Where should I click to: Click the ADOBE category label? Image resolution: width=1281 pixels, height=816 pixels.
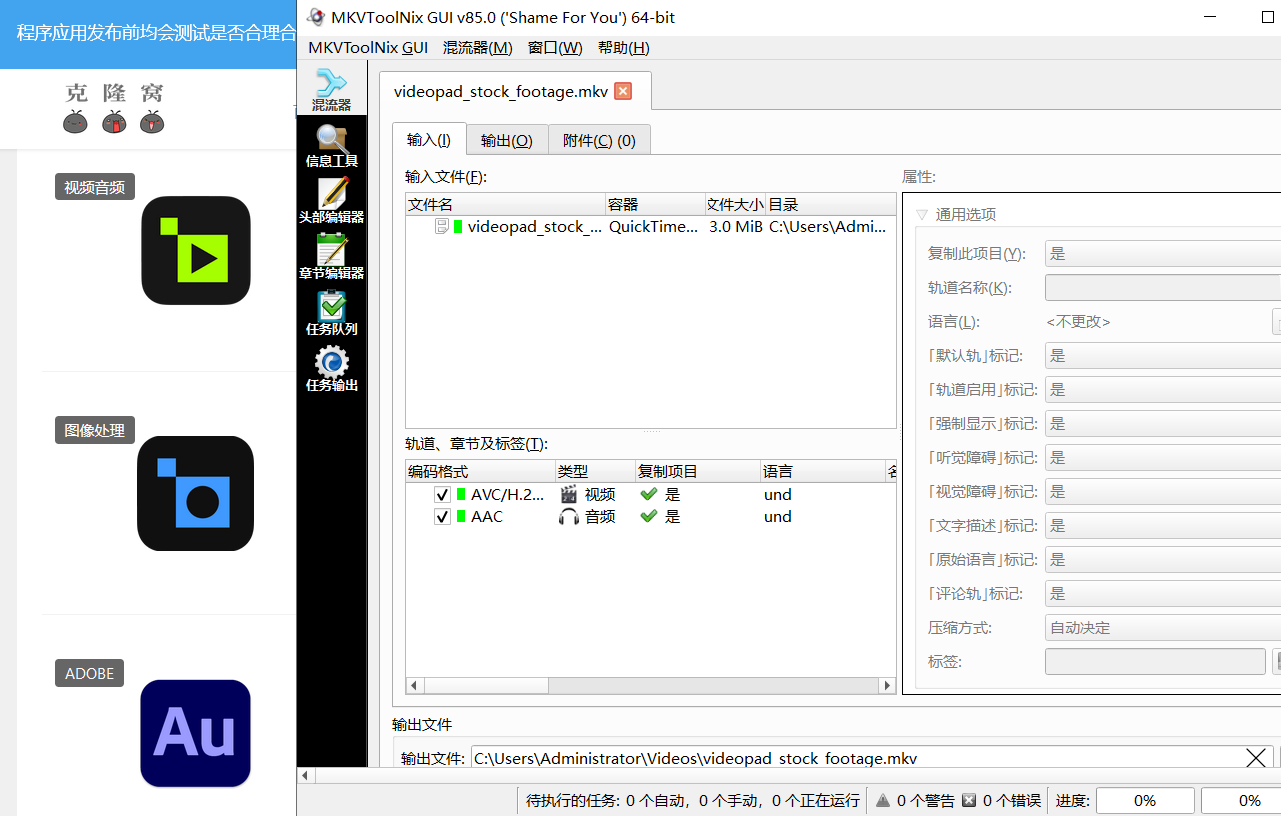tap(89, 673)
